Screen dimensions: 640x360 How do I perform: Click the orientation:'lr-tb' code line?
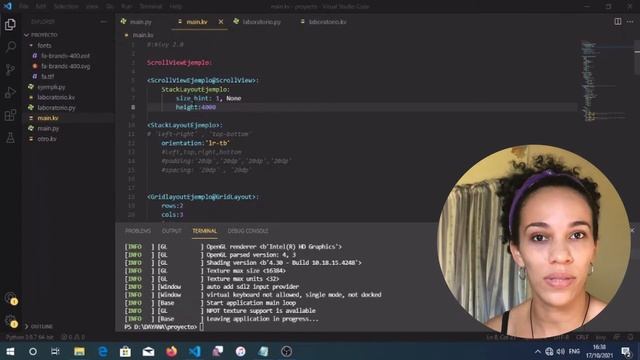click(196, 143)
